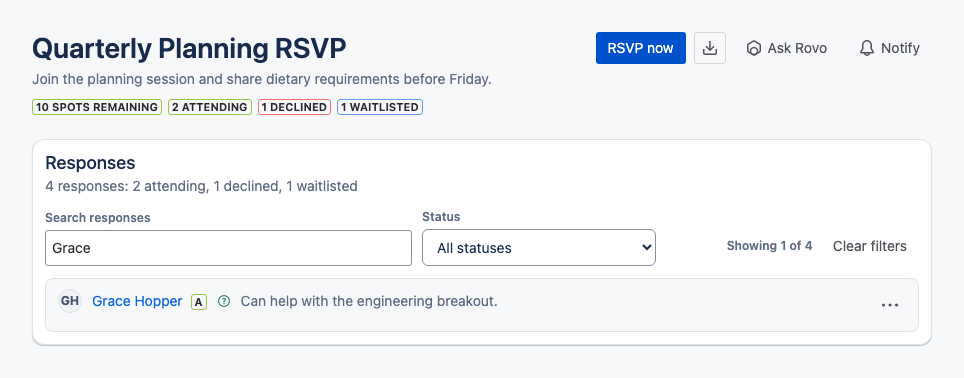This screenshot has width=964, height=378.
Task: Expand the All statuses dropdown
Action: click(x=539, y=248)
